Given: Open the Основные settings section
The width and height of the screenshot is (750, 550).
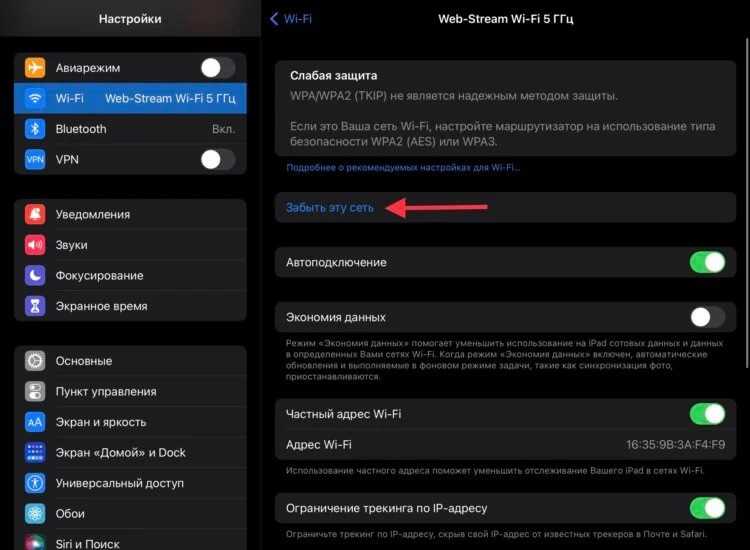Looking at the screenshot, I should tap(130, 361).
